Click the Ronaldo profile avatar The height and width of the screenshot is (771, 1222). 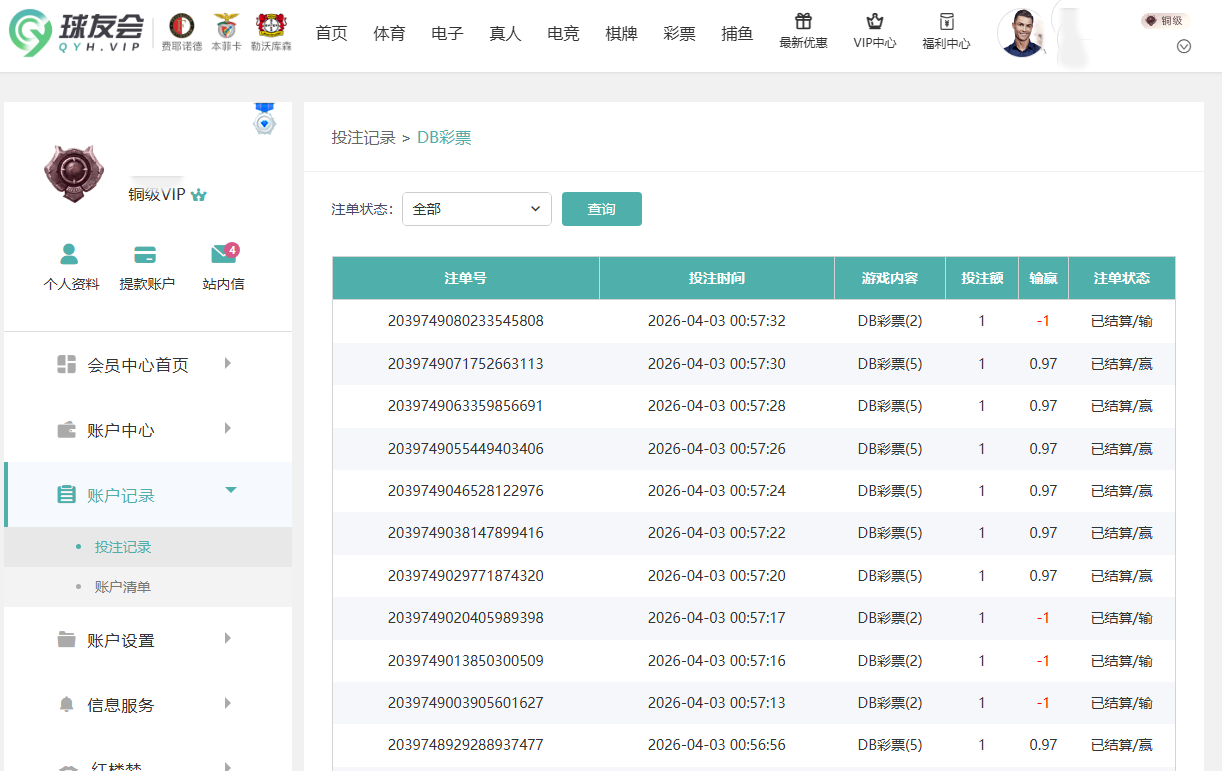(1021, 32)
